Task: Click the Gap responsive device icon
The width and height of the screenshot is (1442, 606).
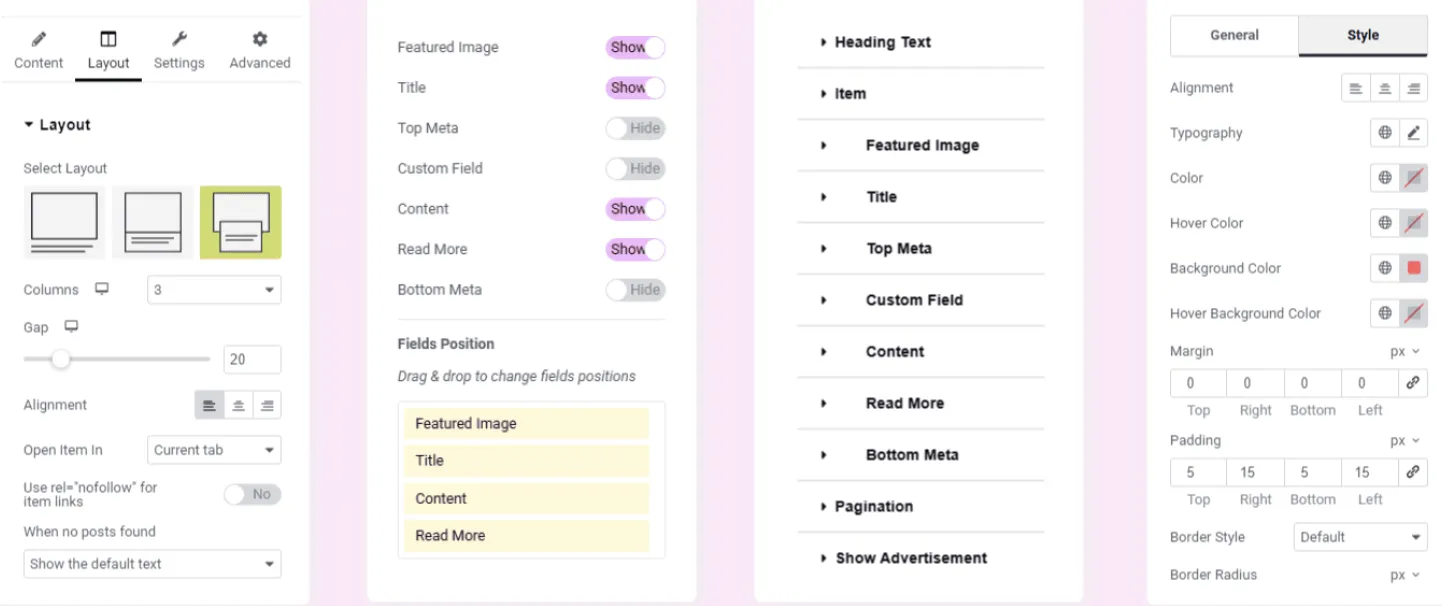Action: tap(71, 327)
